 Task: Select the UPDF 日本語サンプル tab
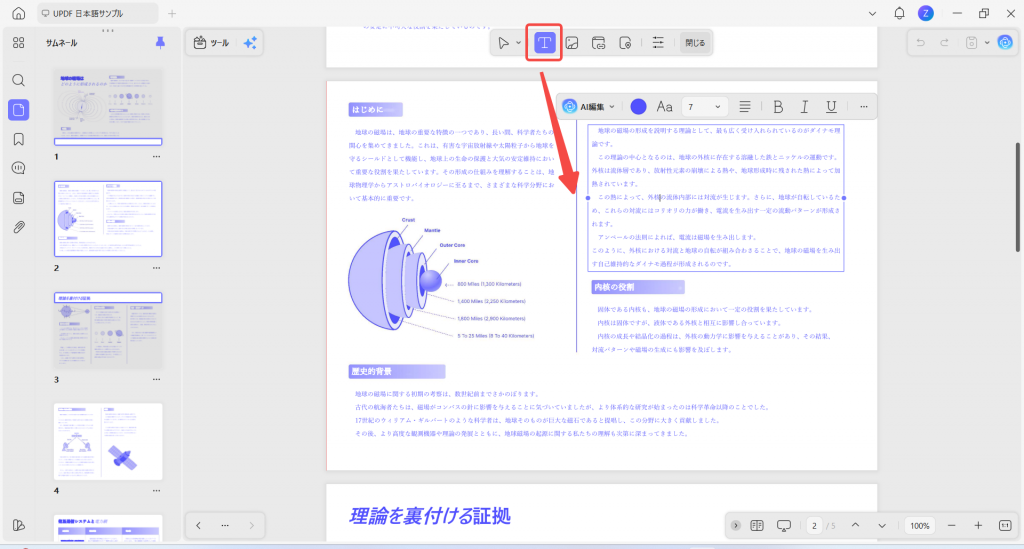96,13
